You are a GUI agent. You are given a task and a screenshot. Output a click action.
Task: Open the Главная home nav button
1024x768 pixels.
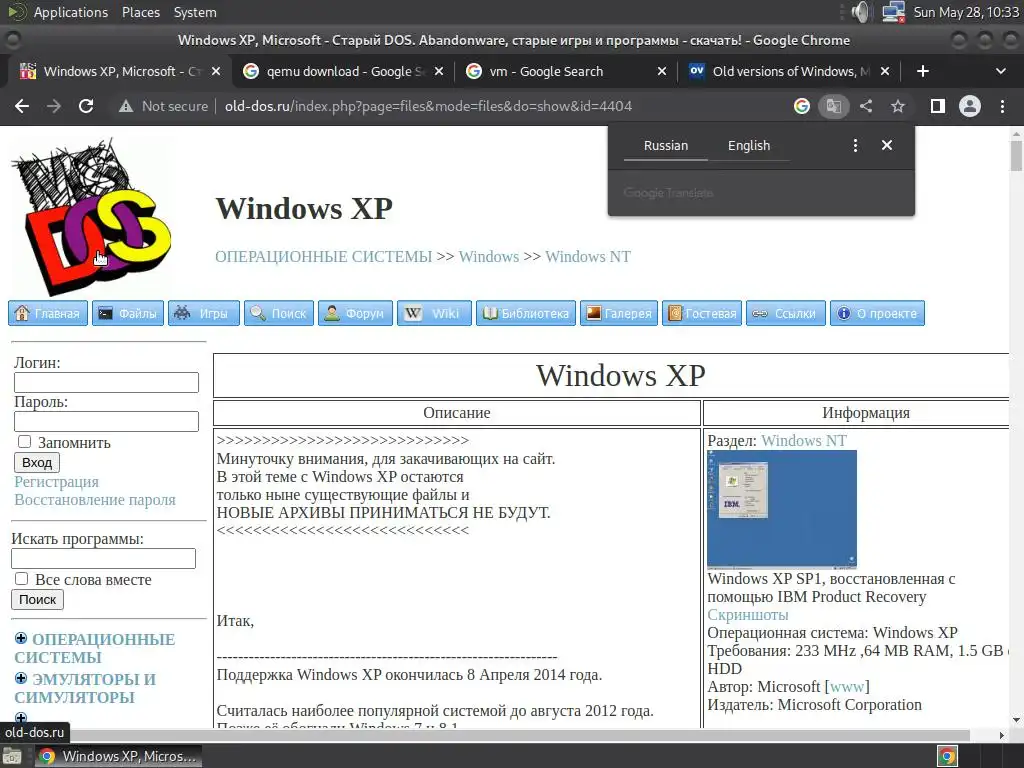click(48, 313)
